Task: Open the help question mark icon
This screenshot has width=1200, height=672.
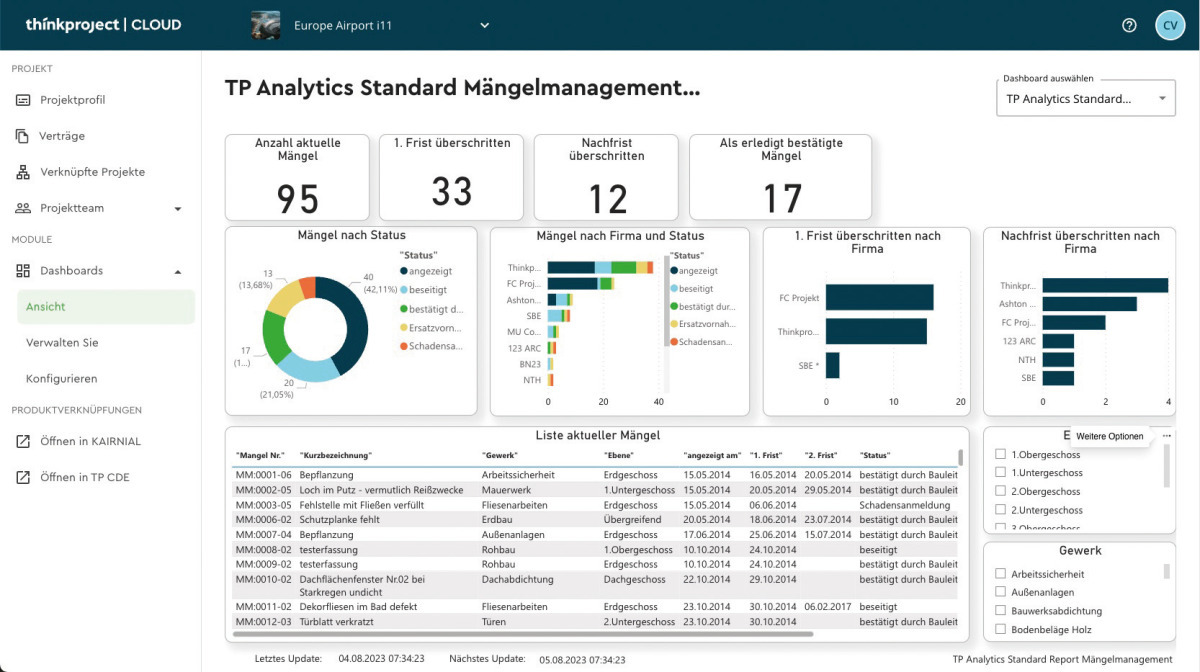Action: 1129,25
